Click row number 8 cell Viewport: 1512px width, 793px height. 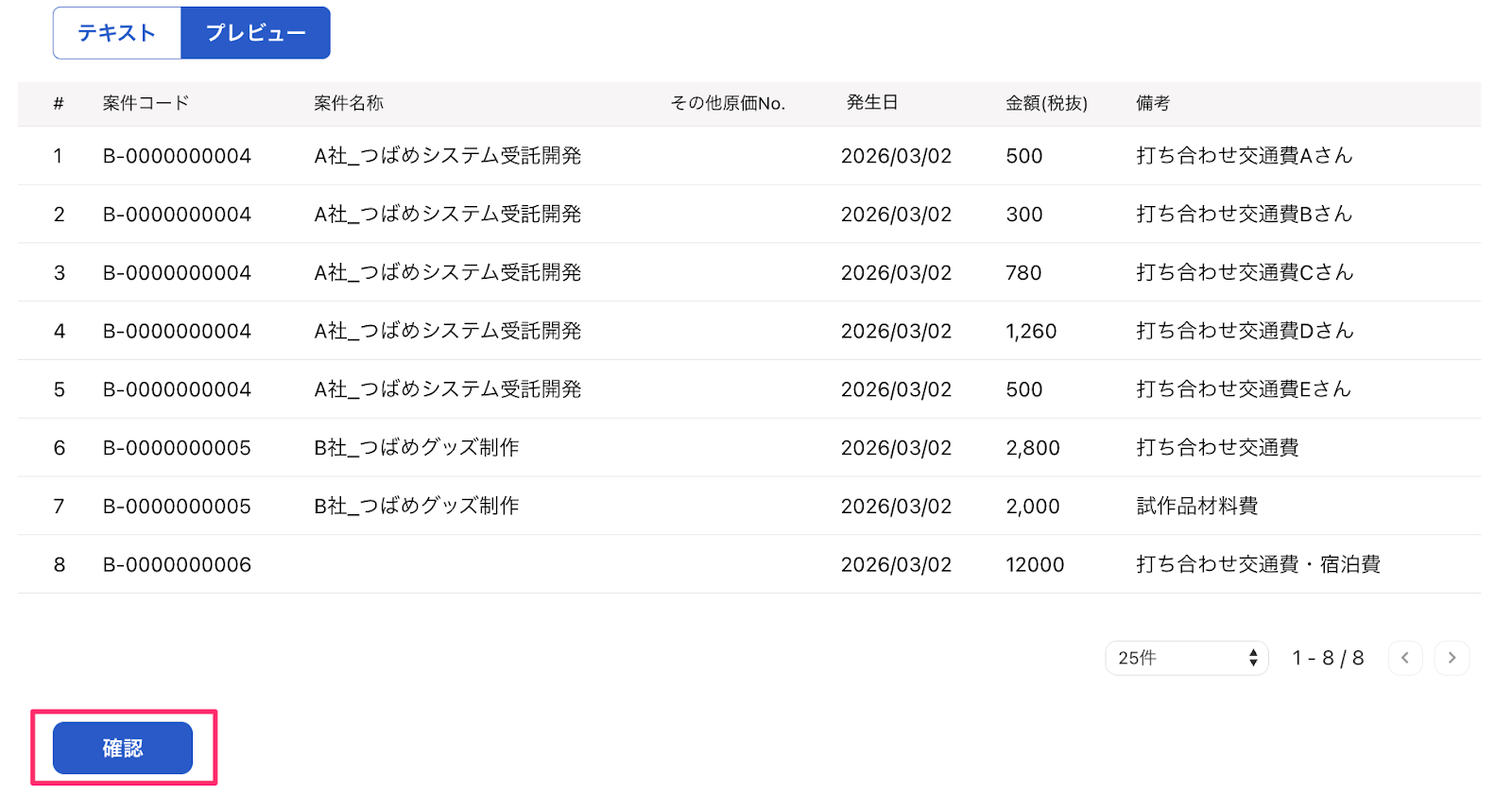pyautogui.click(x=60, y=565)
